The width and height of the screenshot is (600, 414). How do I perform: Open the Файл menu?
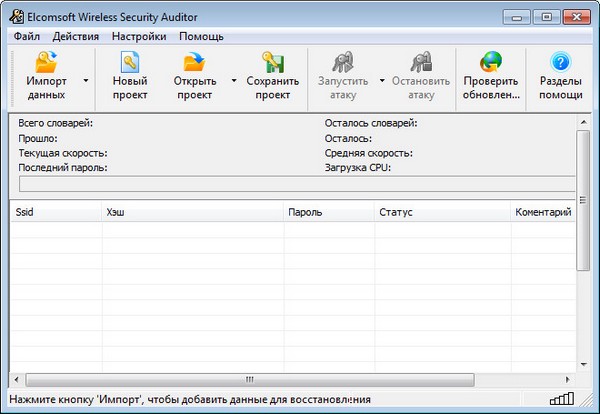click(27, 36)
